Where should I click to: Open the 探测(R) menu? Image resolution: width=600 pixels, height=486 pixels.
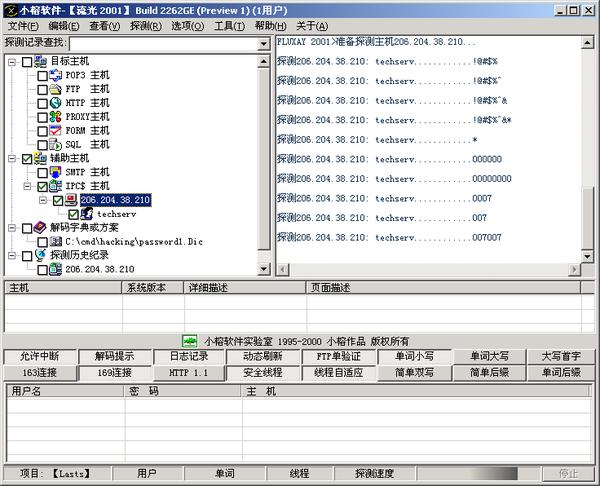coord(145,26)
